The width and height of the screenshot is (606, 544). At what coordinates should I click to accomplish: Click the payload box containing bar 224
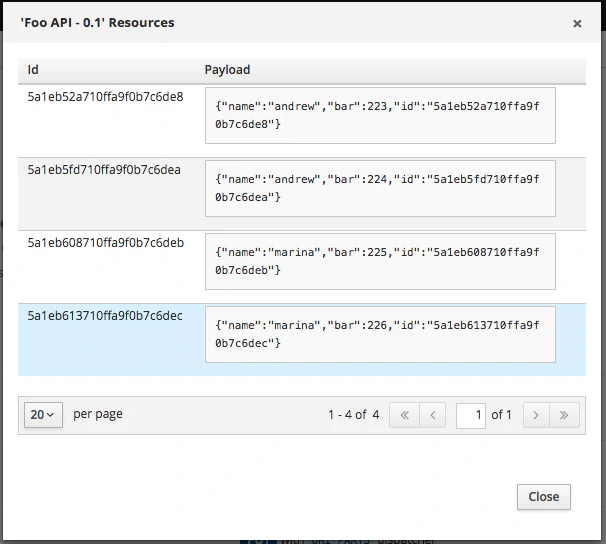tap(379, 189)
